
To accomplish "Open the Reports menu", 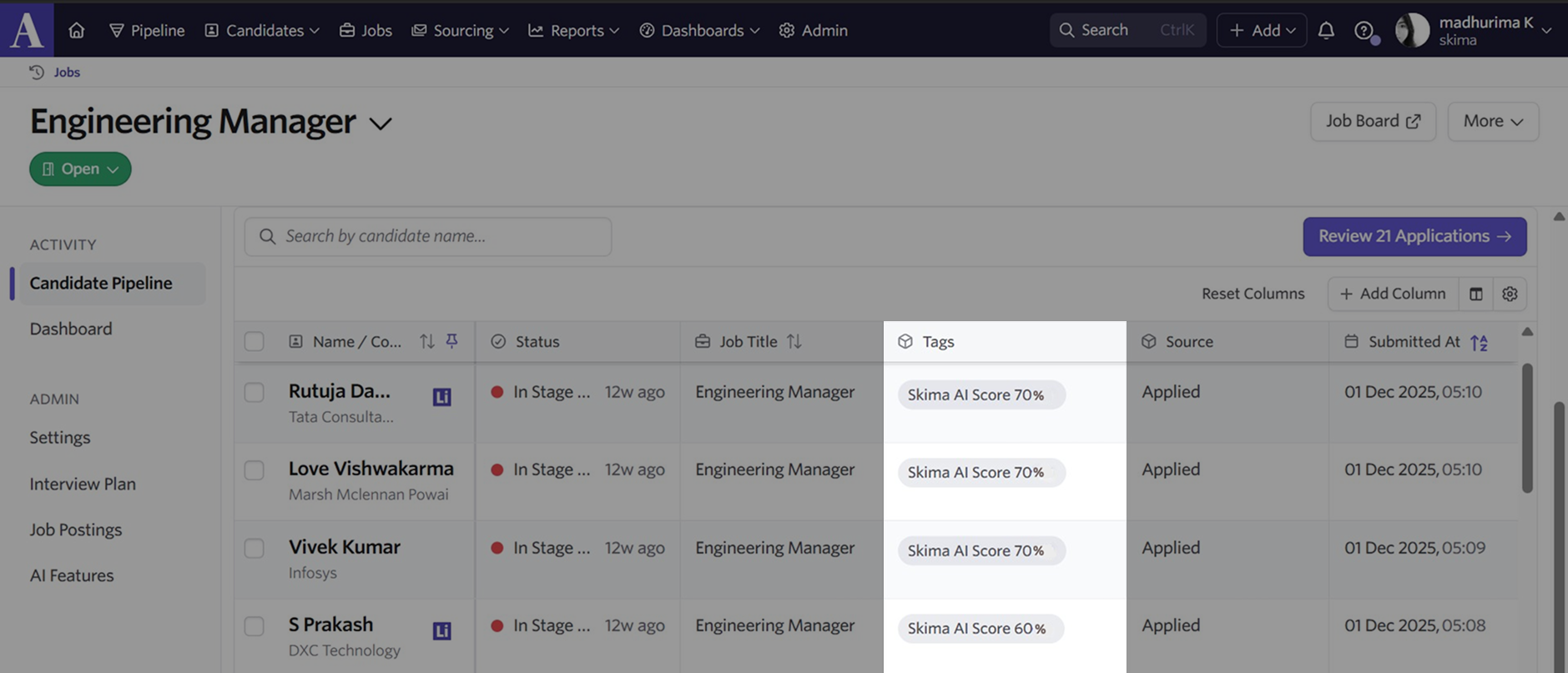I will point(574,30).
